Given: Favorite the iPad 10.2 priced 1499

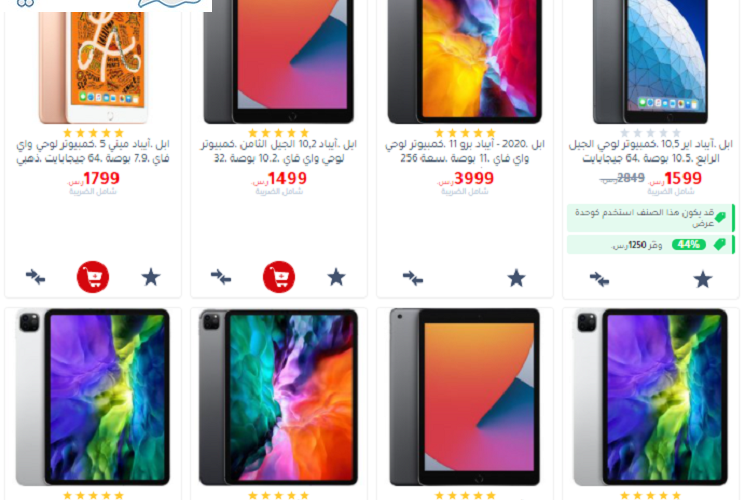Looking at the screenshot, I should [x=336, y=277].
